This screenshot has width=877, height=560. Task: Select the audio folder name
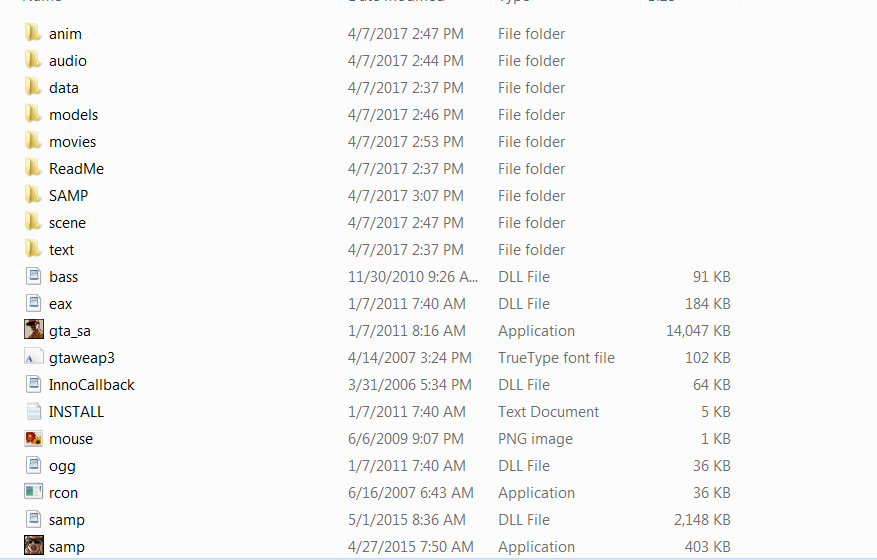tap(68, 60)
